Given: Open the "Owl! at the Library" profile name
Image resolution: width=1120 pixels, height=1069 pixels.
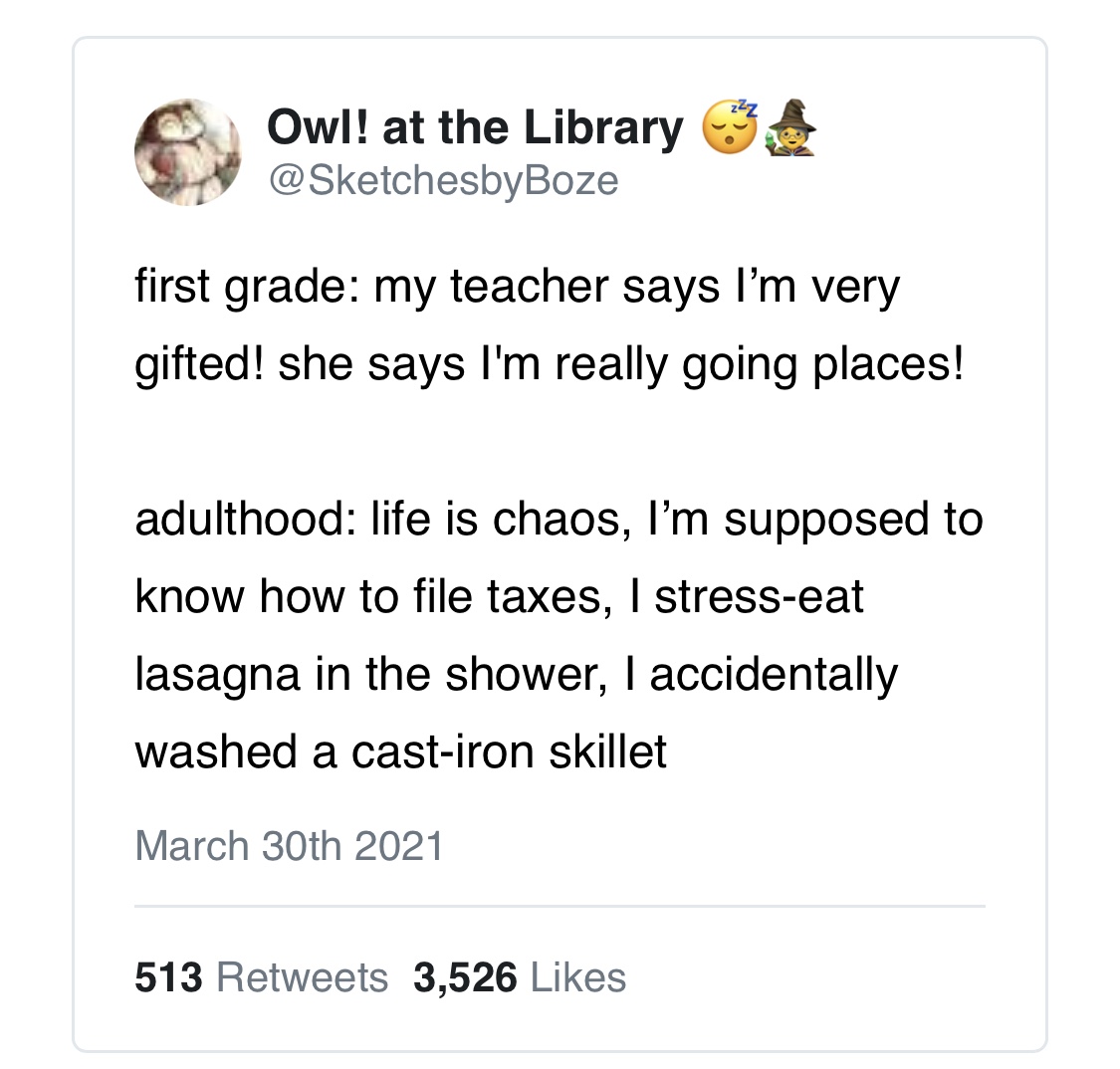Looking at the screenshot, I should 476,127.
